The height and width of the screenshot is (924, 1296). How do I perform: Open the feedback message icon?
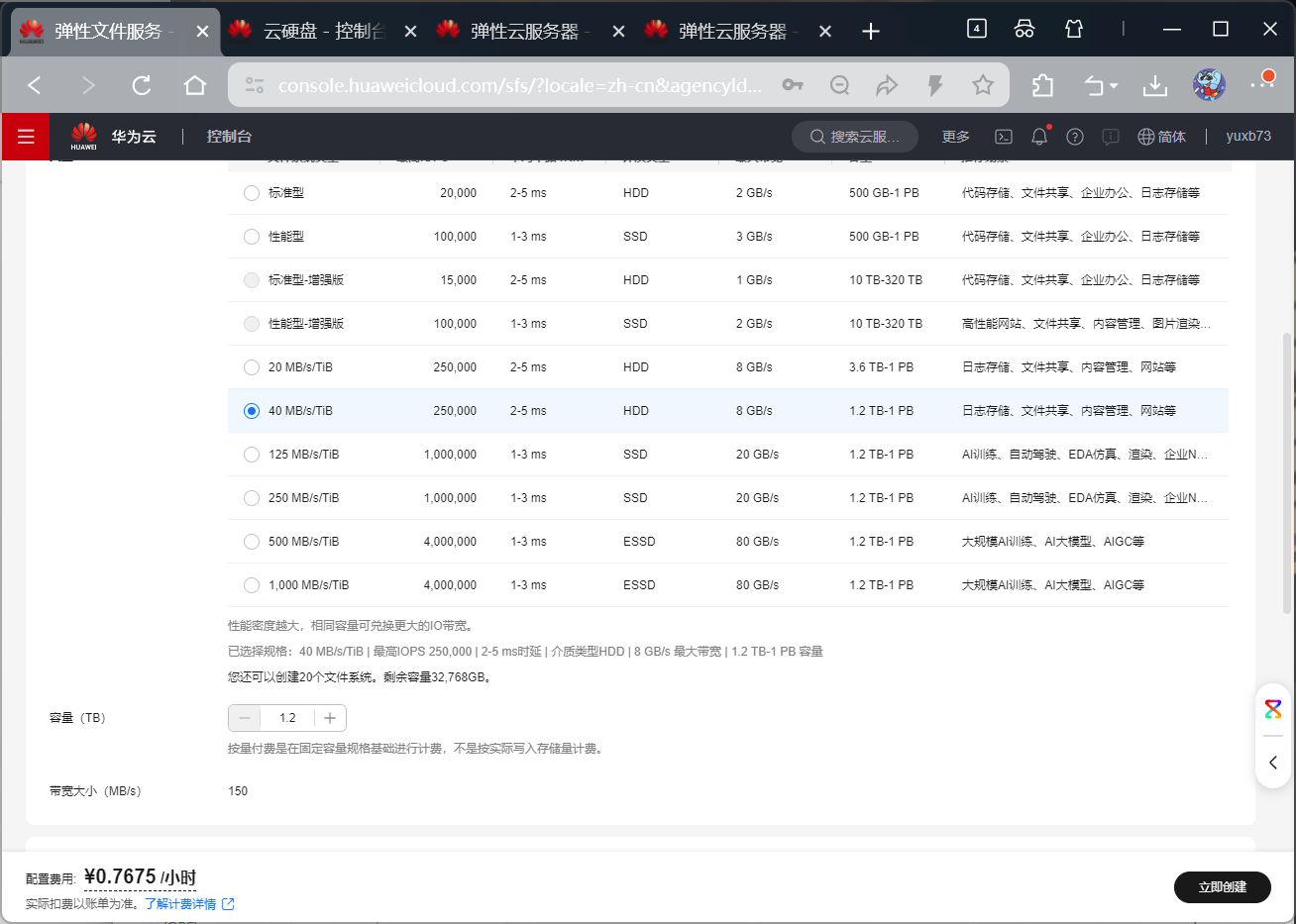click(x=1111, y=137)
